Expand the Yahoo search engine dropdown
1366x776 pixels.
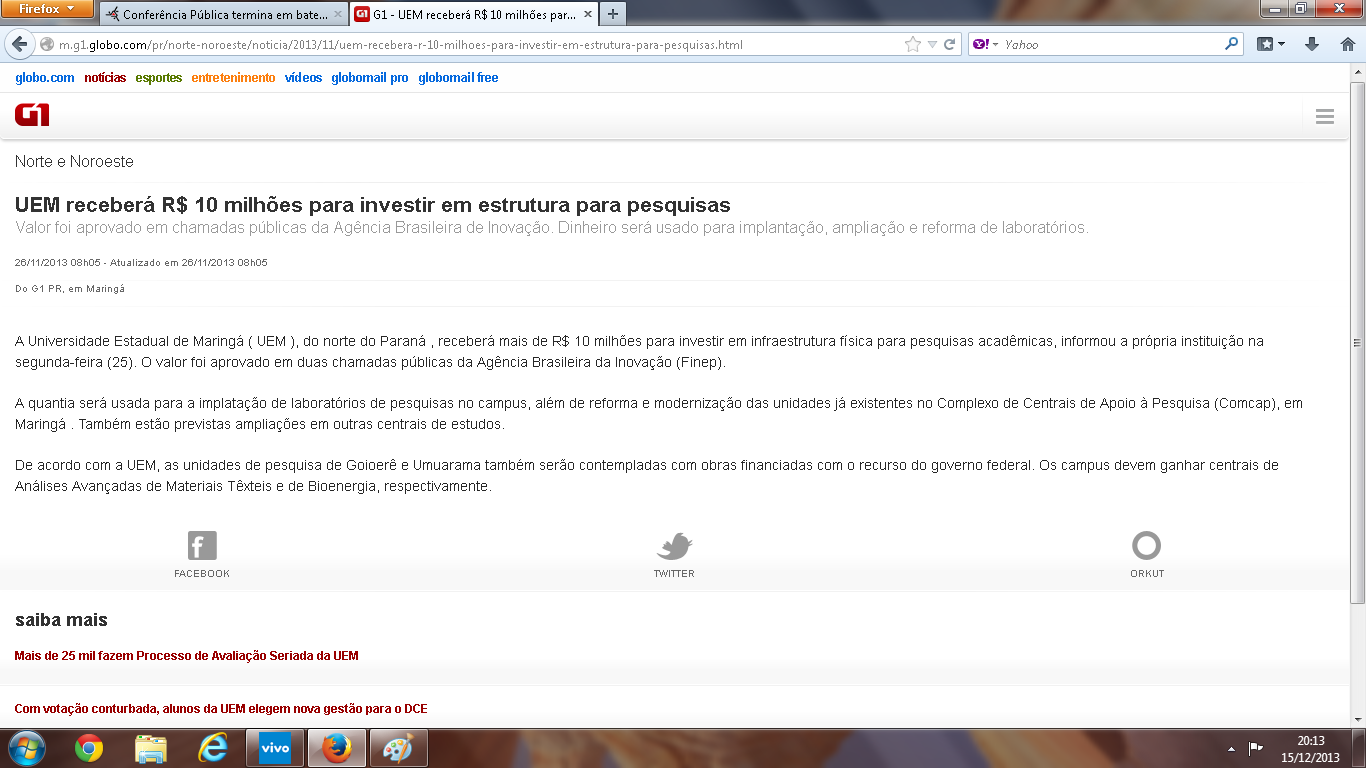pyautogui.click(x=985, y=45)
